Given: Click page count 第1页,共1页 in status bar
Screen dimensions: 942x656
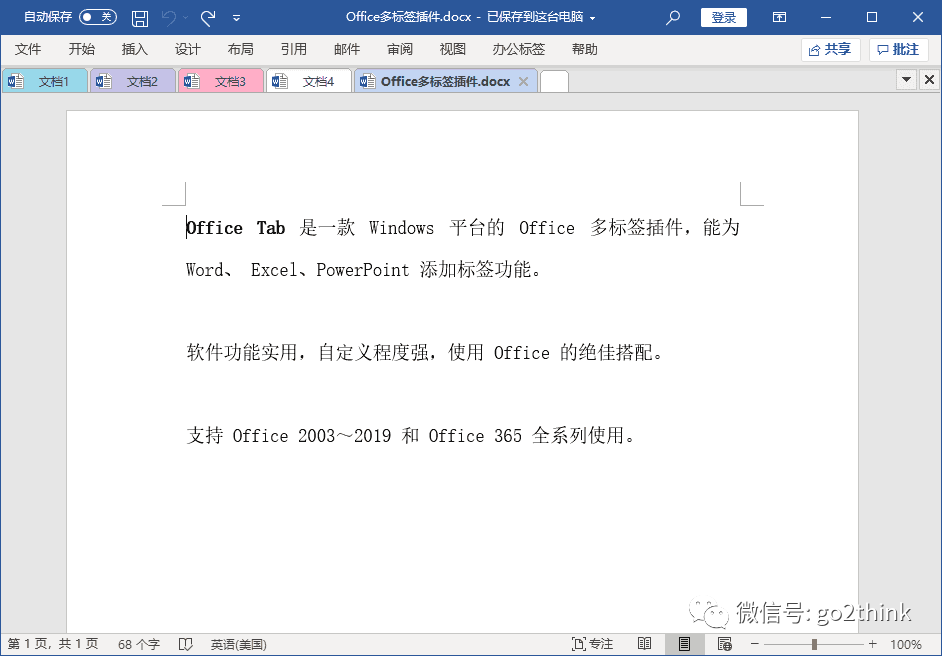Looking at the screenshot, I should 53,645.
